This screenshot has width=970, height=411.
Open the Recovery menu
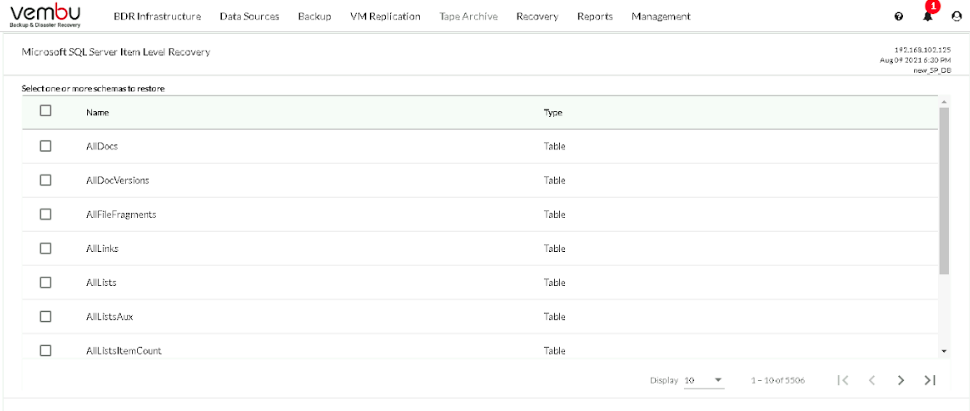537,17
